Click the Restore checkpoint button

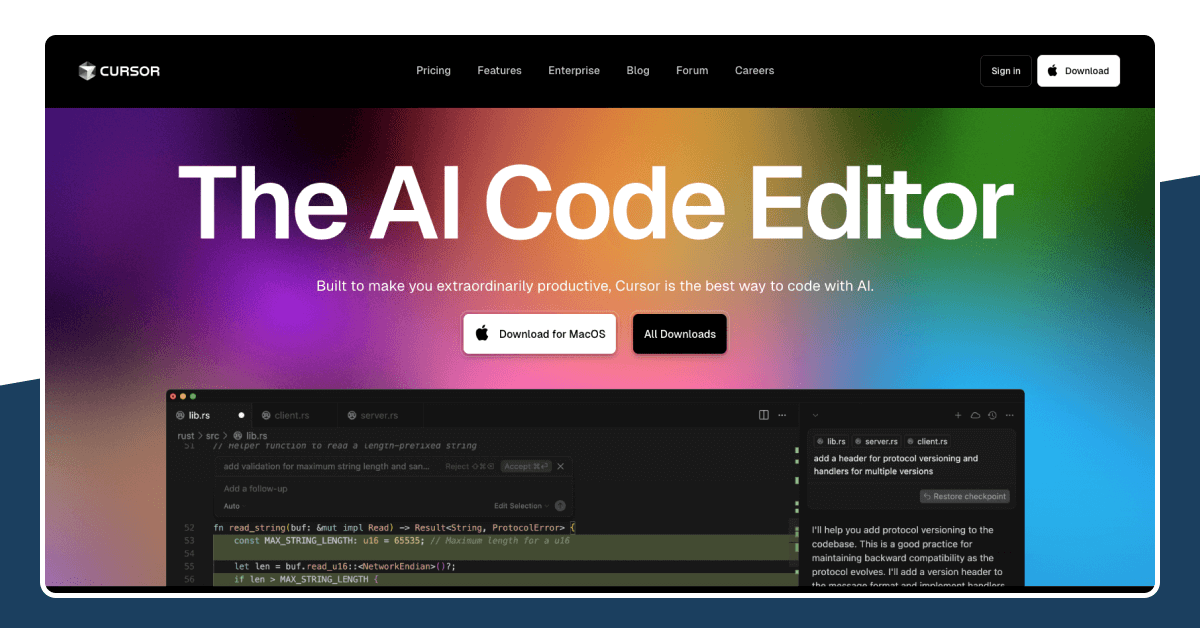click(x=965, y=496)
